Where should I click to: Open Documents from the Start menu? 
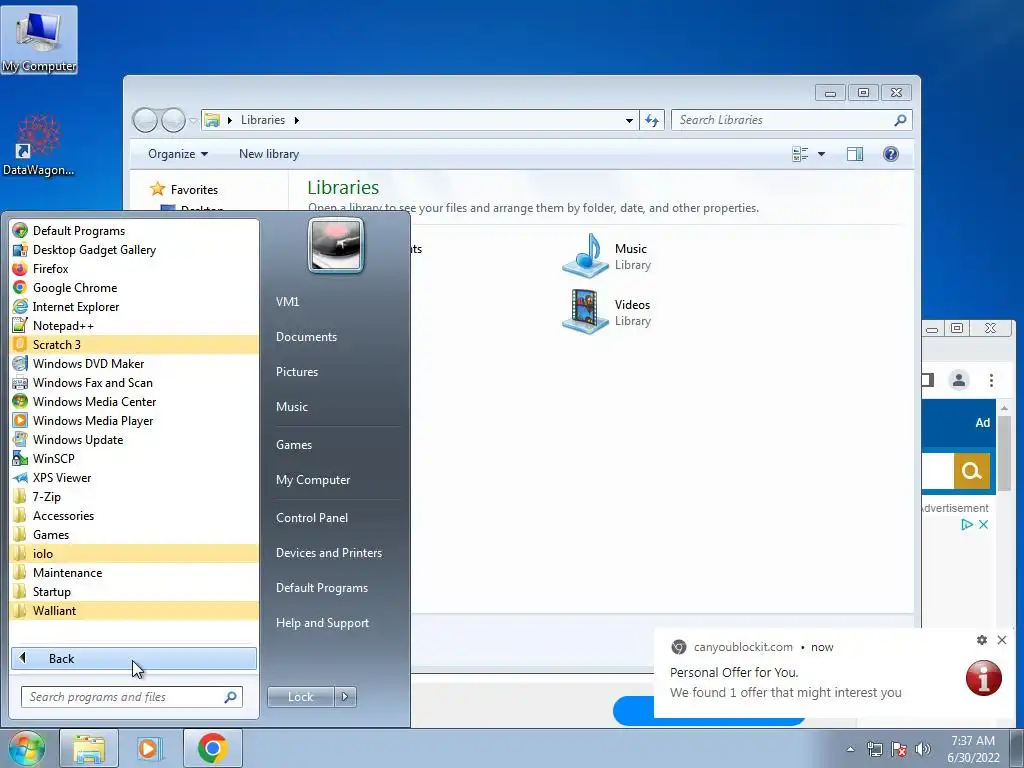point(306,336)
